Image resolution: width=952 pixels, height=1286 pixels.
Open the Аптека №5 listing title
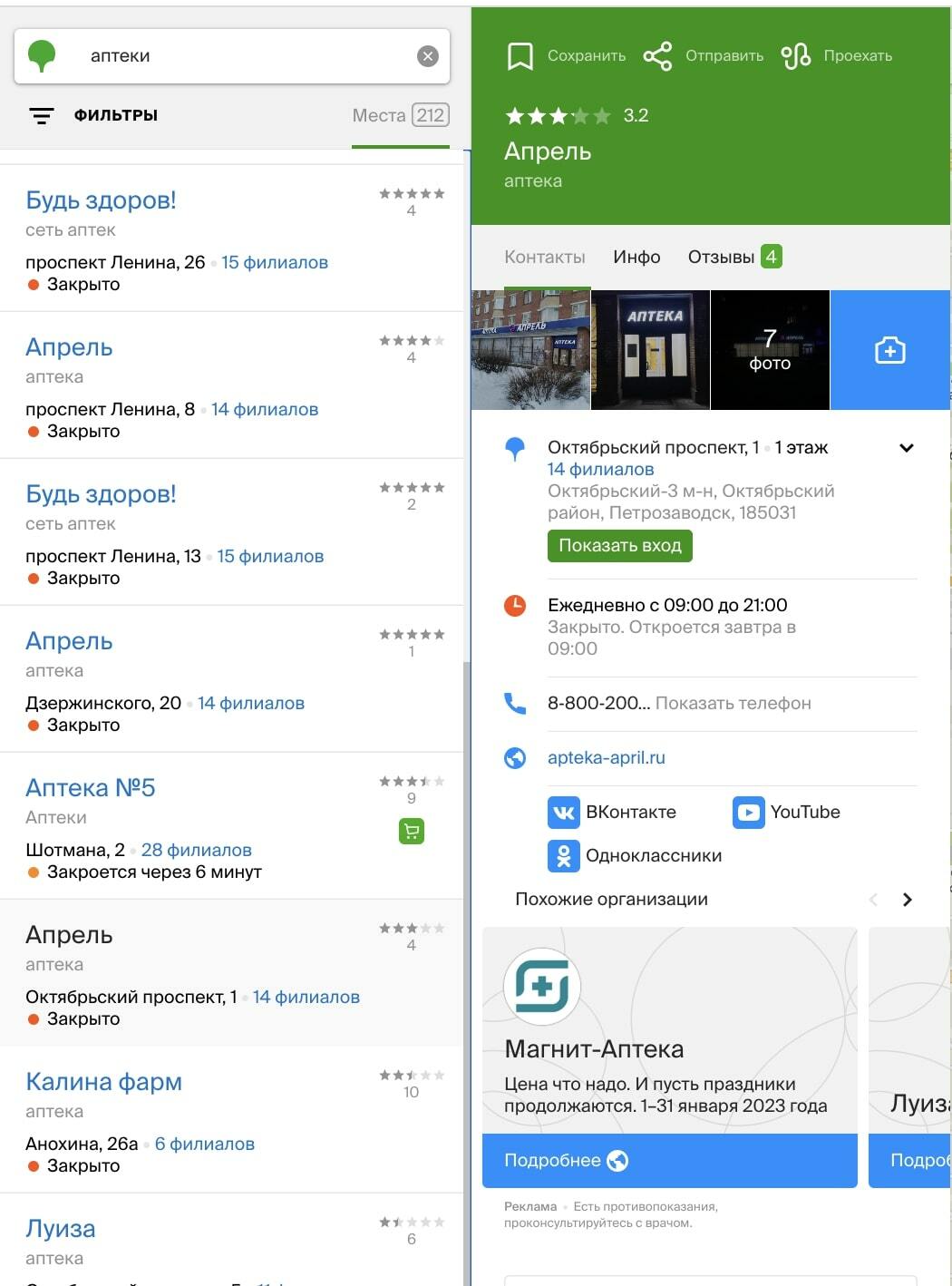click(91, 788)
